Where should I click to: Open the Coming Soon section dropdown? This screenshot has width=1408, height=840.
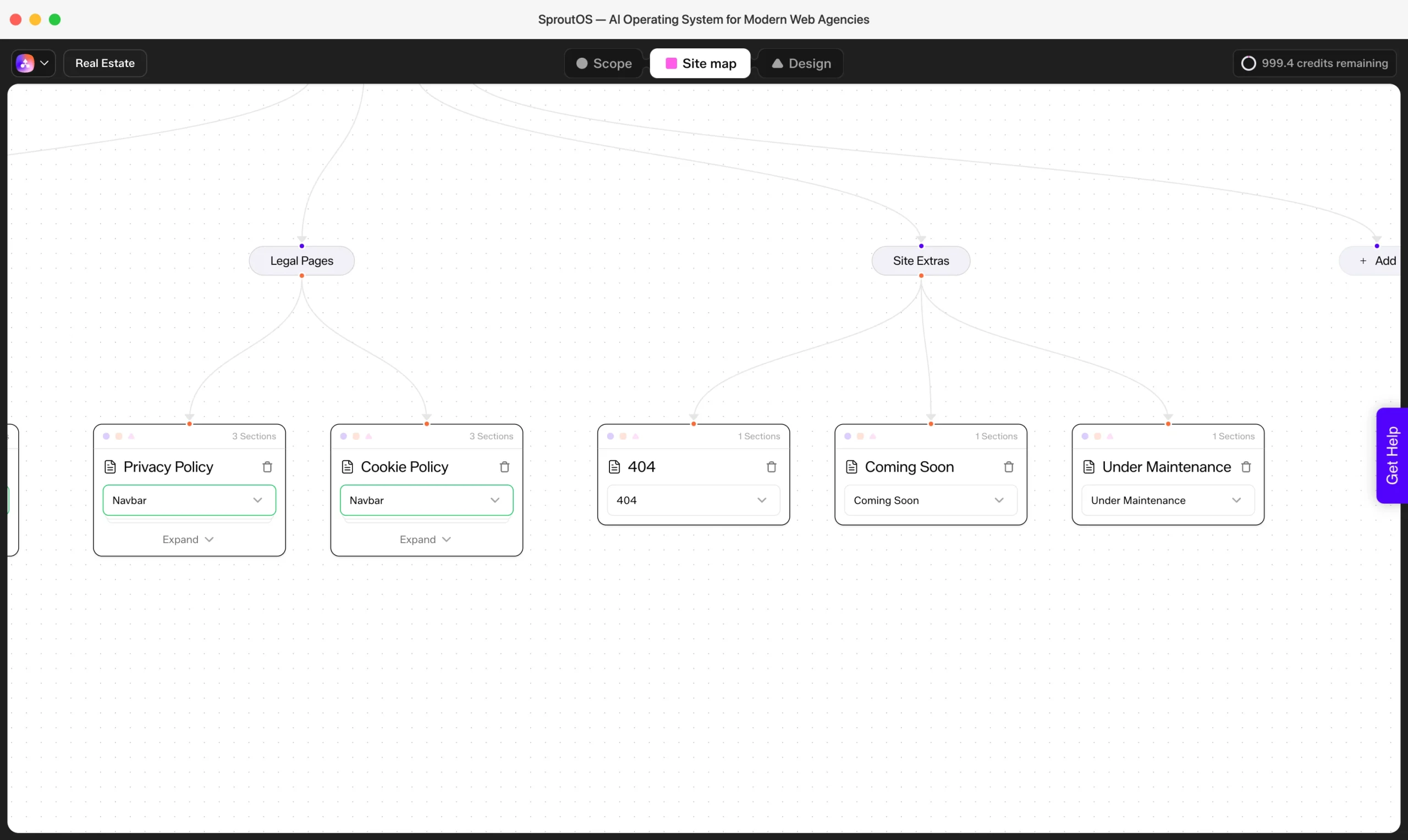tap(930, 500)
